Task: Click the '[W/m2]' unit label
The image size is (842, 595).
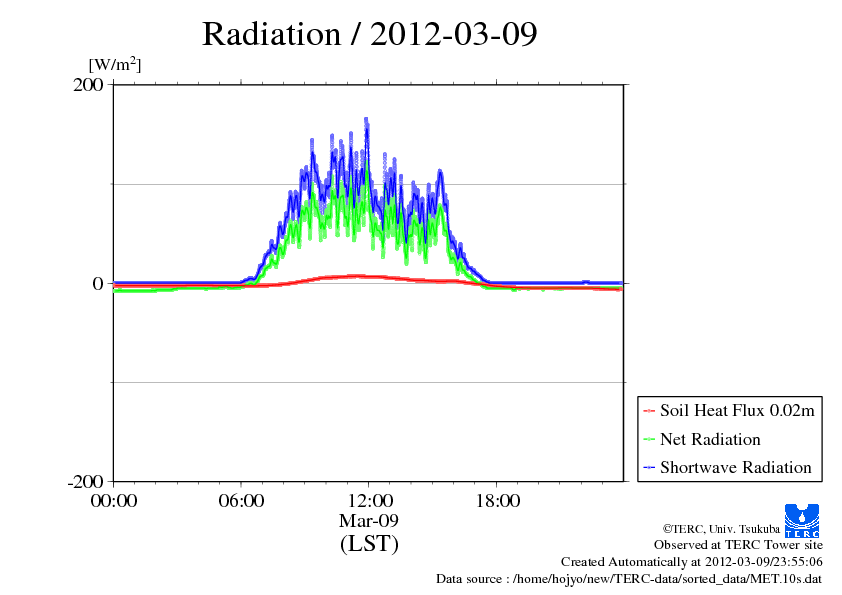Action: [x=115, y=64]
